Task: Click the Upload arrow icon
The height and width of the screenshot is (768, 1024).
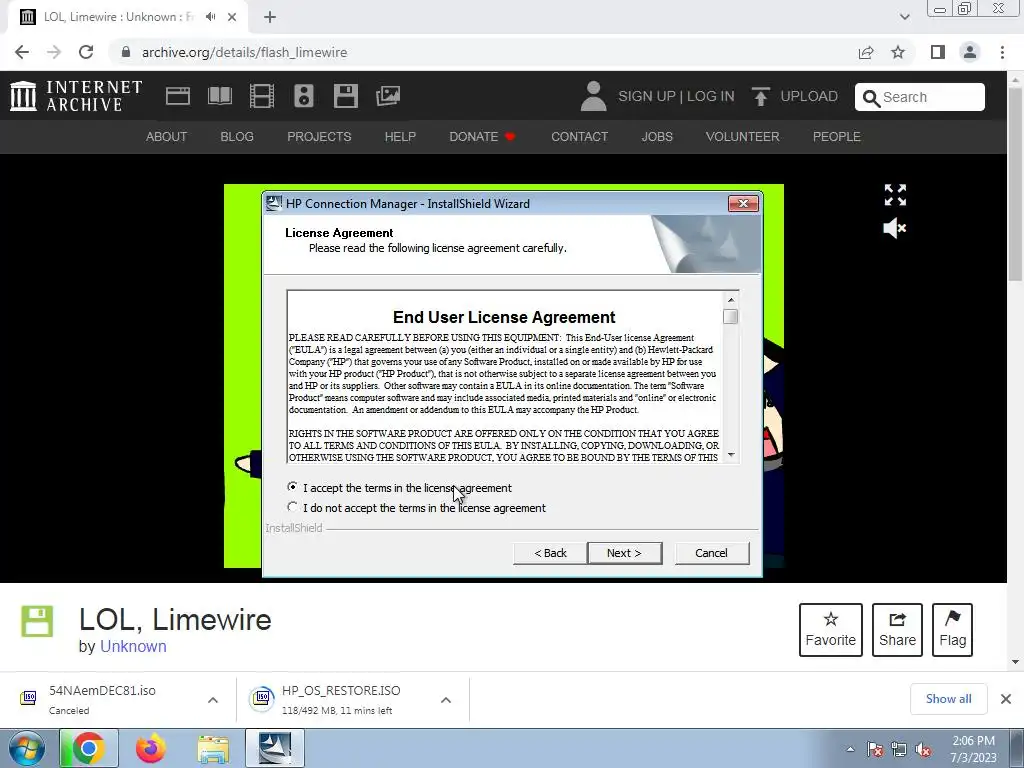Action: pyautogui.click(x=760, y=96)
